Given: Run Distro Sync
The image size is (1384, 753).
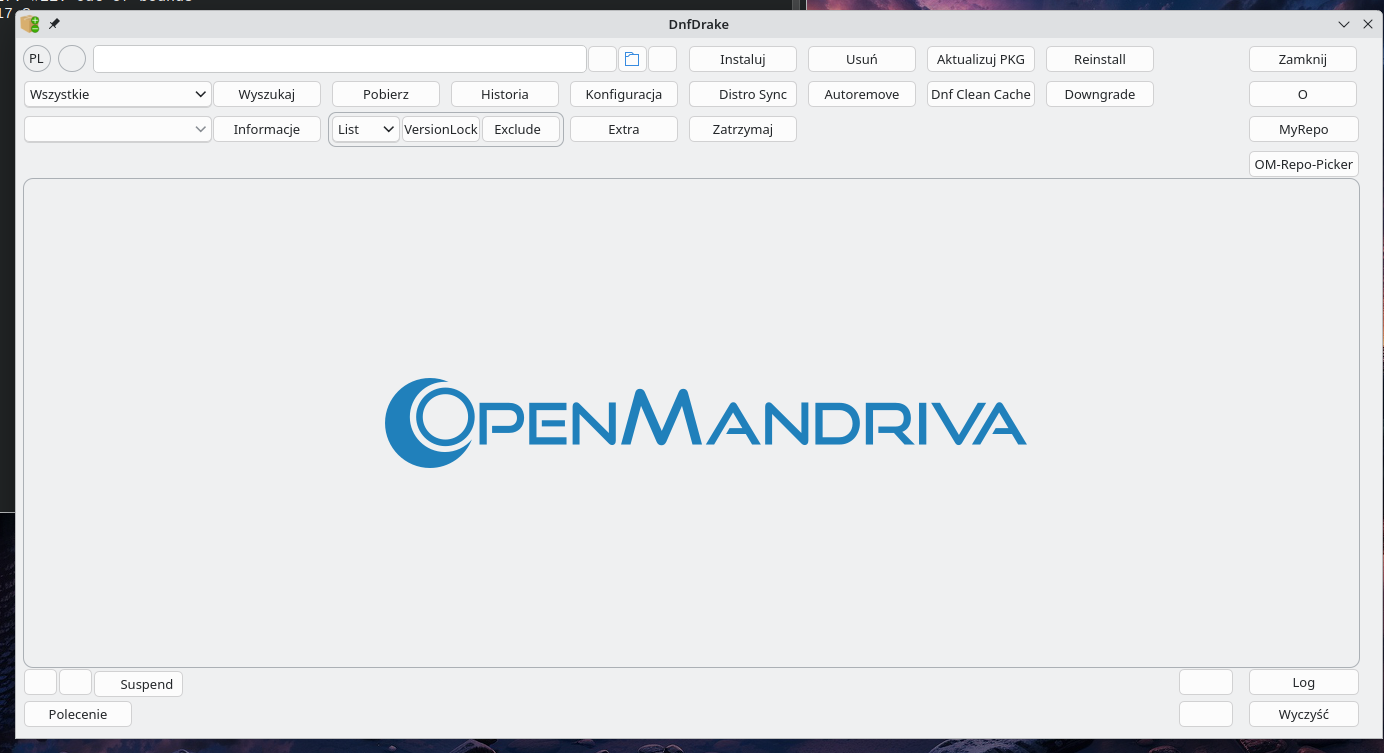Looking at the screenshot, I should (x=743, y=94).
